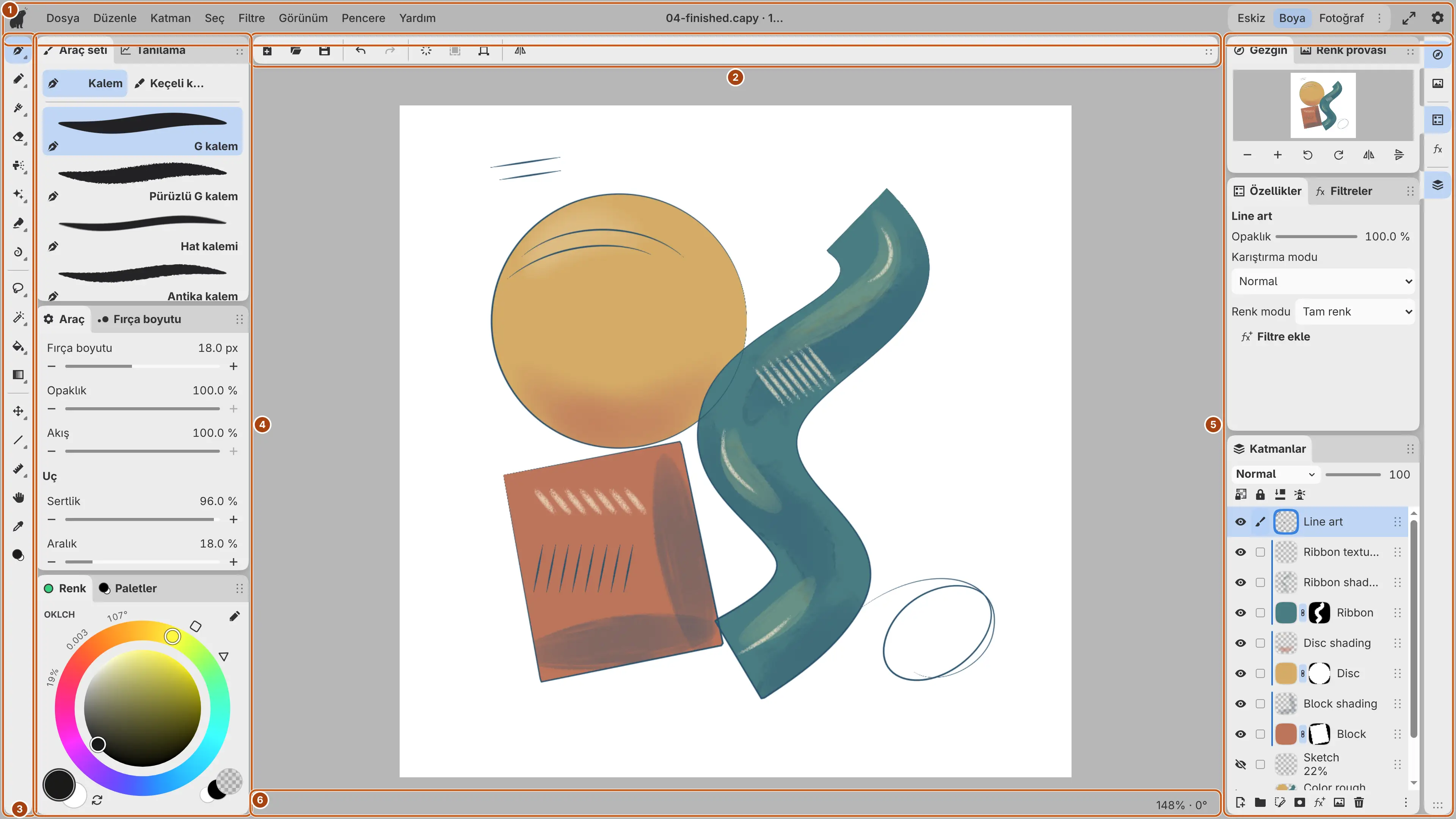
Task: Select the Eraser tool in left toolbar
Action: 19,137
